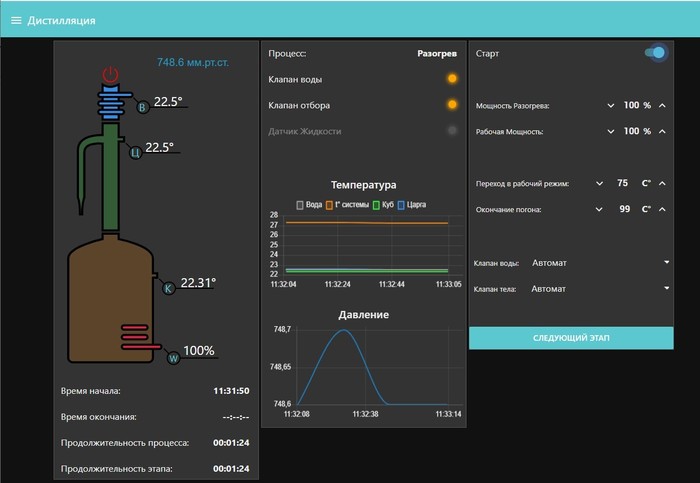Click the Продолжительность этапа value
Image resolution: width=700 pixels, height=483 pixels.
[x=231, y=469]
